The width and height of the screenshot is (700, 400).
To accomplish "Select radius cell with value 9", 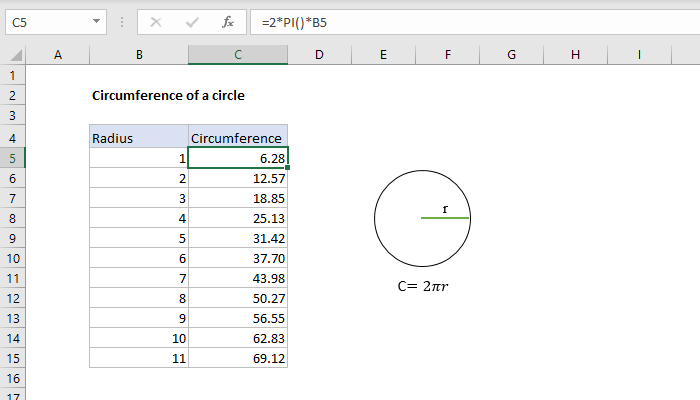I will 139,318.
